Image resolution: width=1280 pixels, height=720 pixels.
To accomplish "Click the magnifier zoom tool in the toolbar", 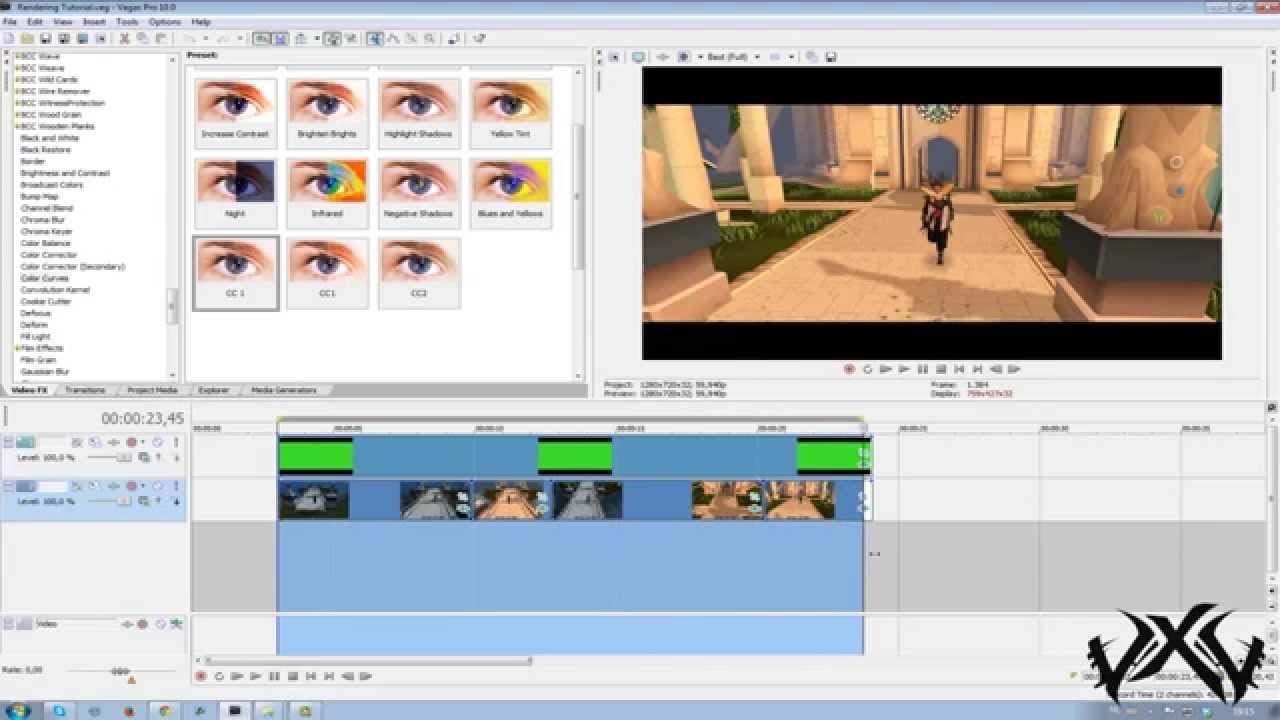I will tap(430, 39).
